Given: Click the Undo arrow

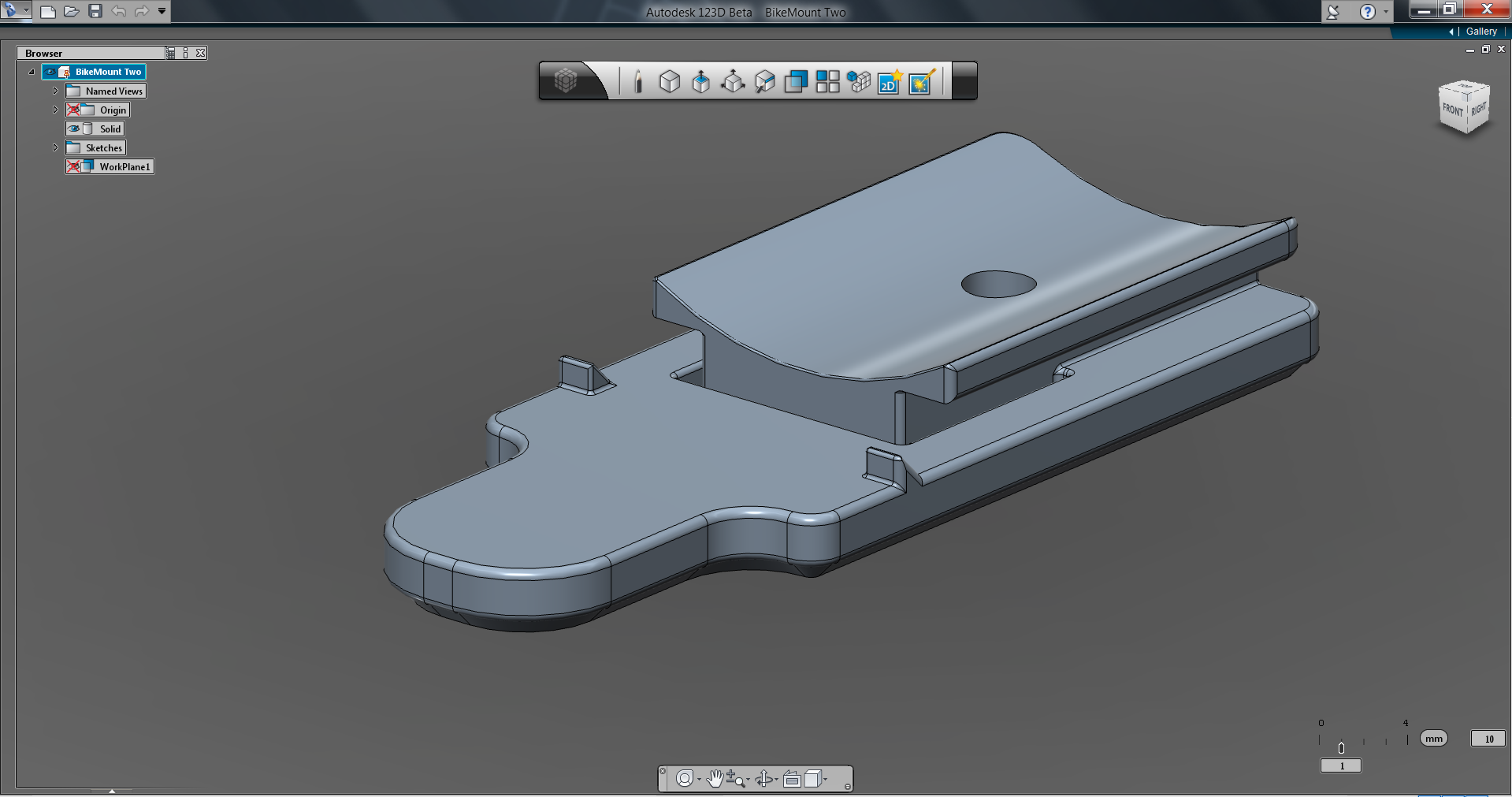Looking at the screenshot, I should (119, 11).
